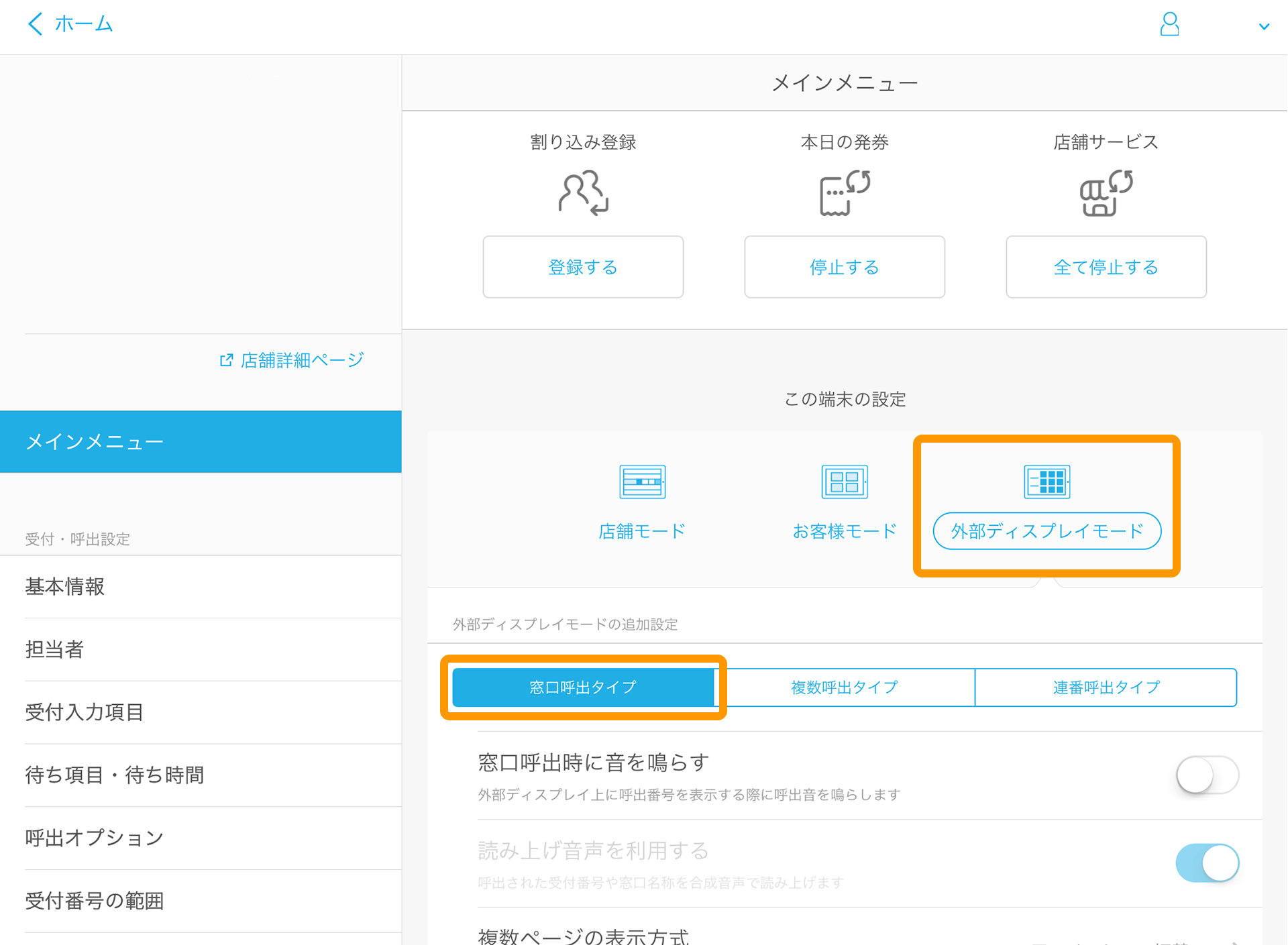Click the 店舗モード display icon
This screenshot has width=1288, height=945.
pyautogui.click(x=642, y=482)
